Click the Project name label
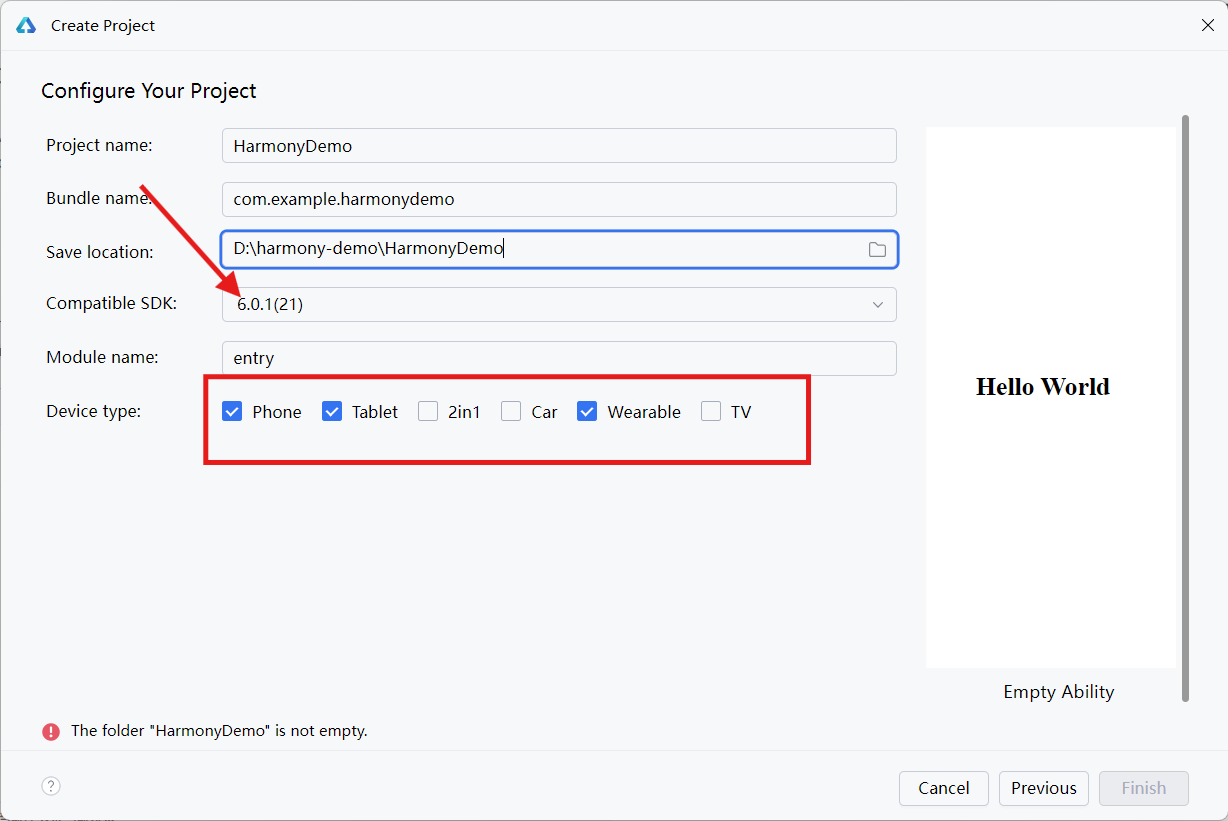 point(99,145)
